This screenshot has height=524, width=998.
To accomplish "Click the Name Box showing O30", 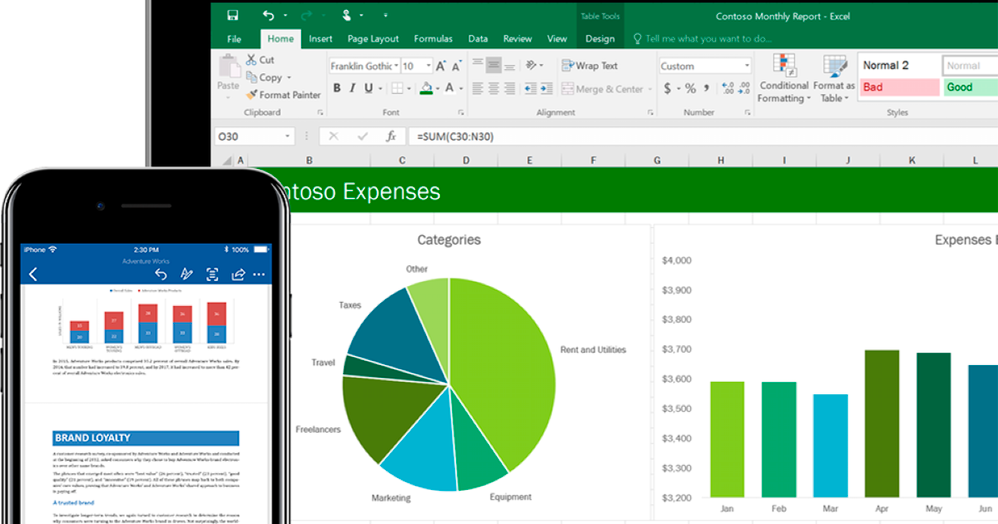I will pyautogui.click(x=247, y=136).
